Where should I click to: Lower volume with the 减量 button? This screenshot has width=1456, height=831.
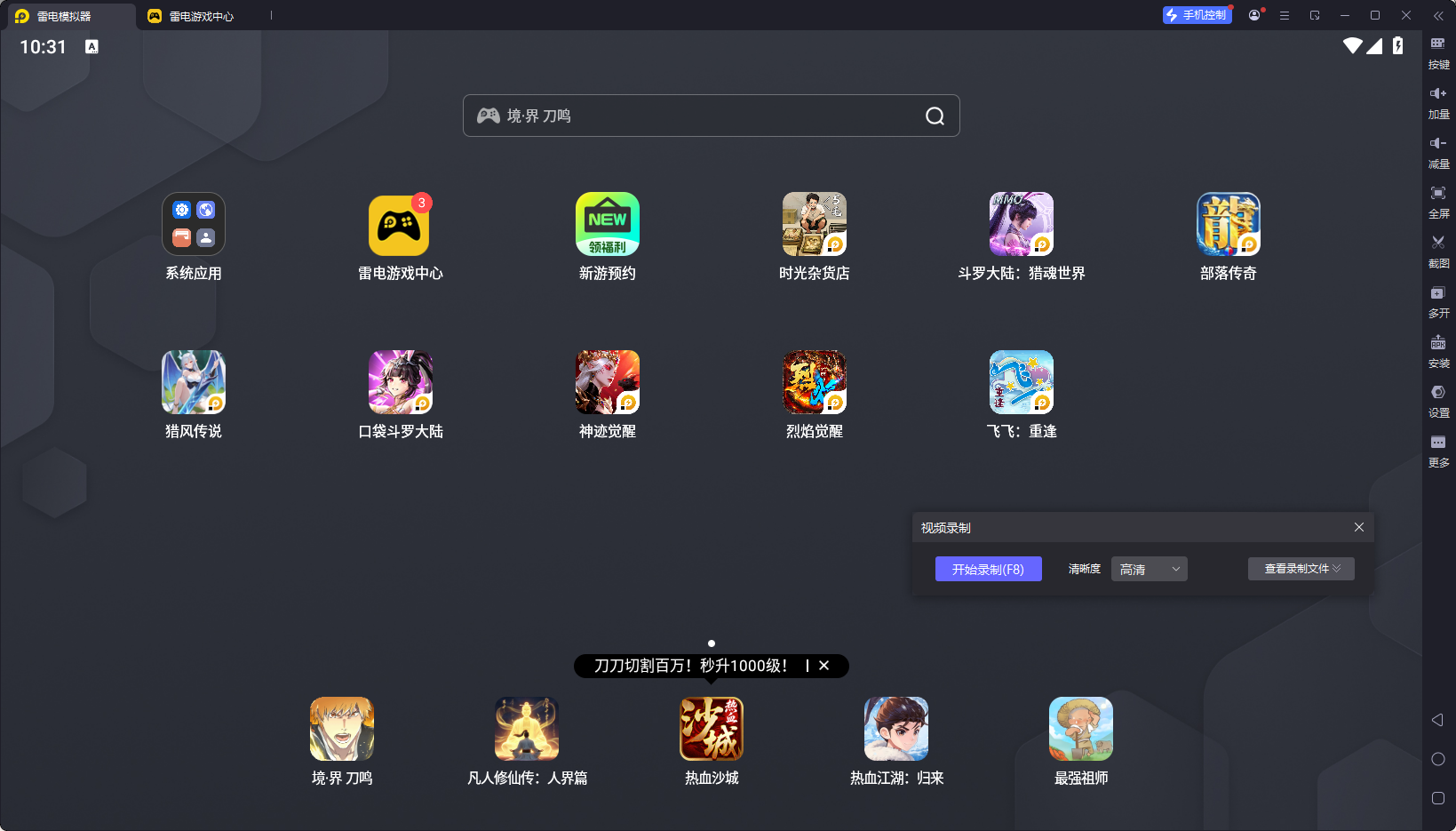1438,153
